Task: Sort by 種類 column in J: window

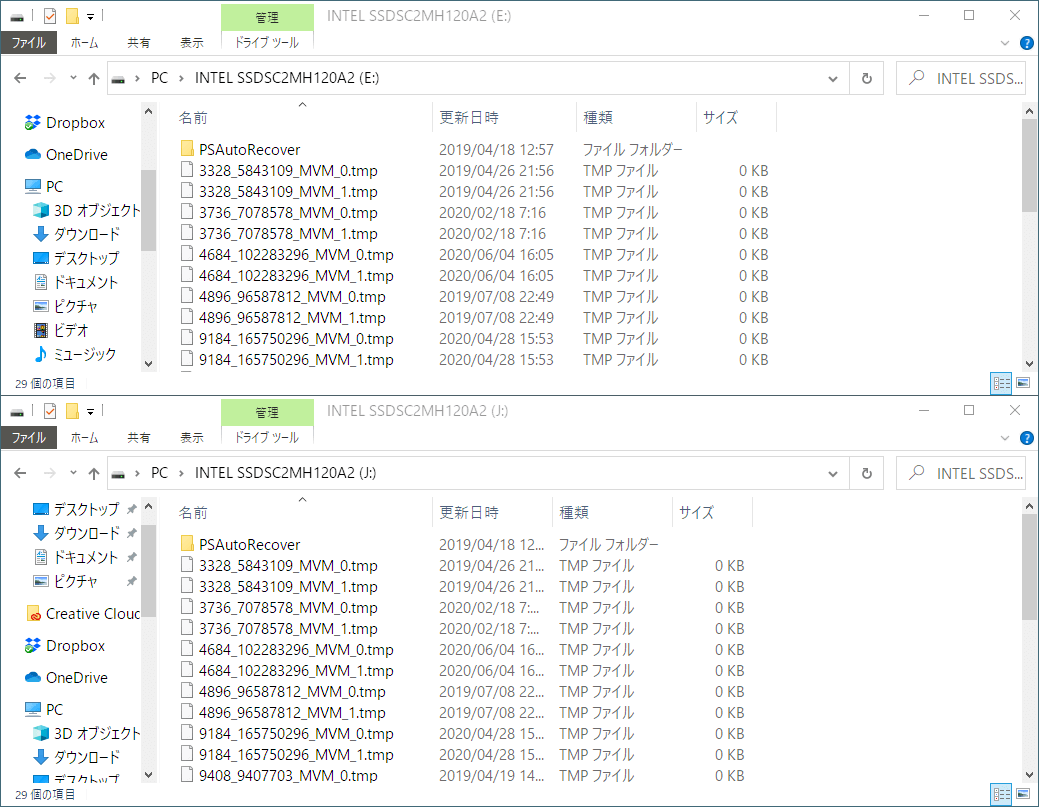Action: pyautogui.click(x=574, y=512)
